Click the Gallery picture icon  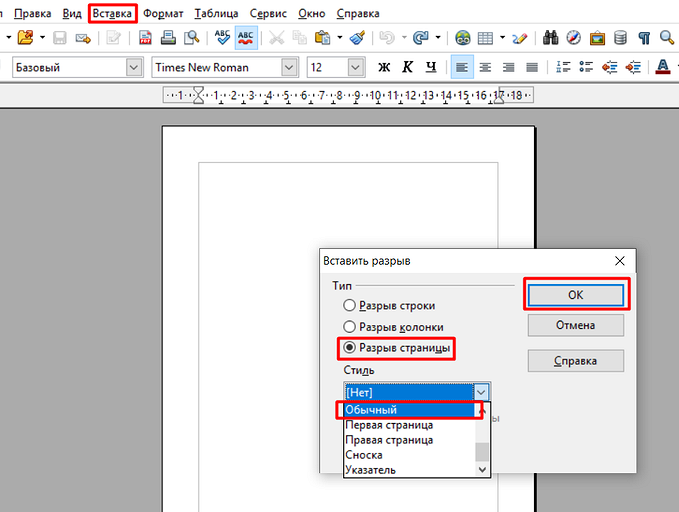click(597, 38)
